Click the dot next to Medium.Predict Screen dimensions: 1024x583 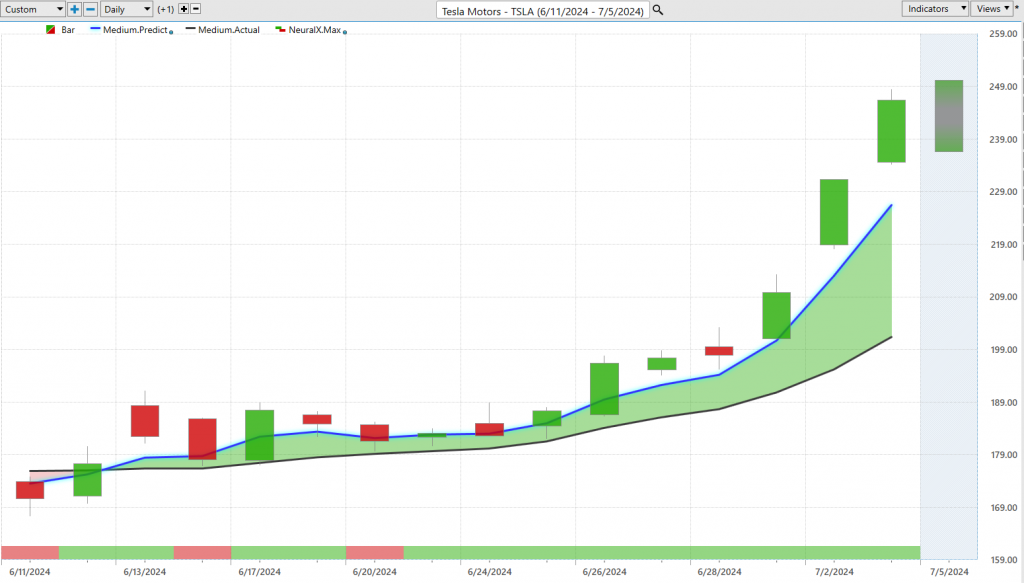(171, 32)
